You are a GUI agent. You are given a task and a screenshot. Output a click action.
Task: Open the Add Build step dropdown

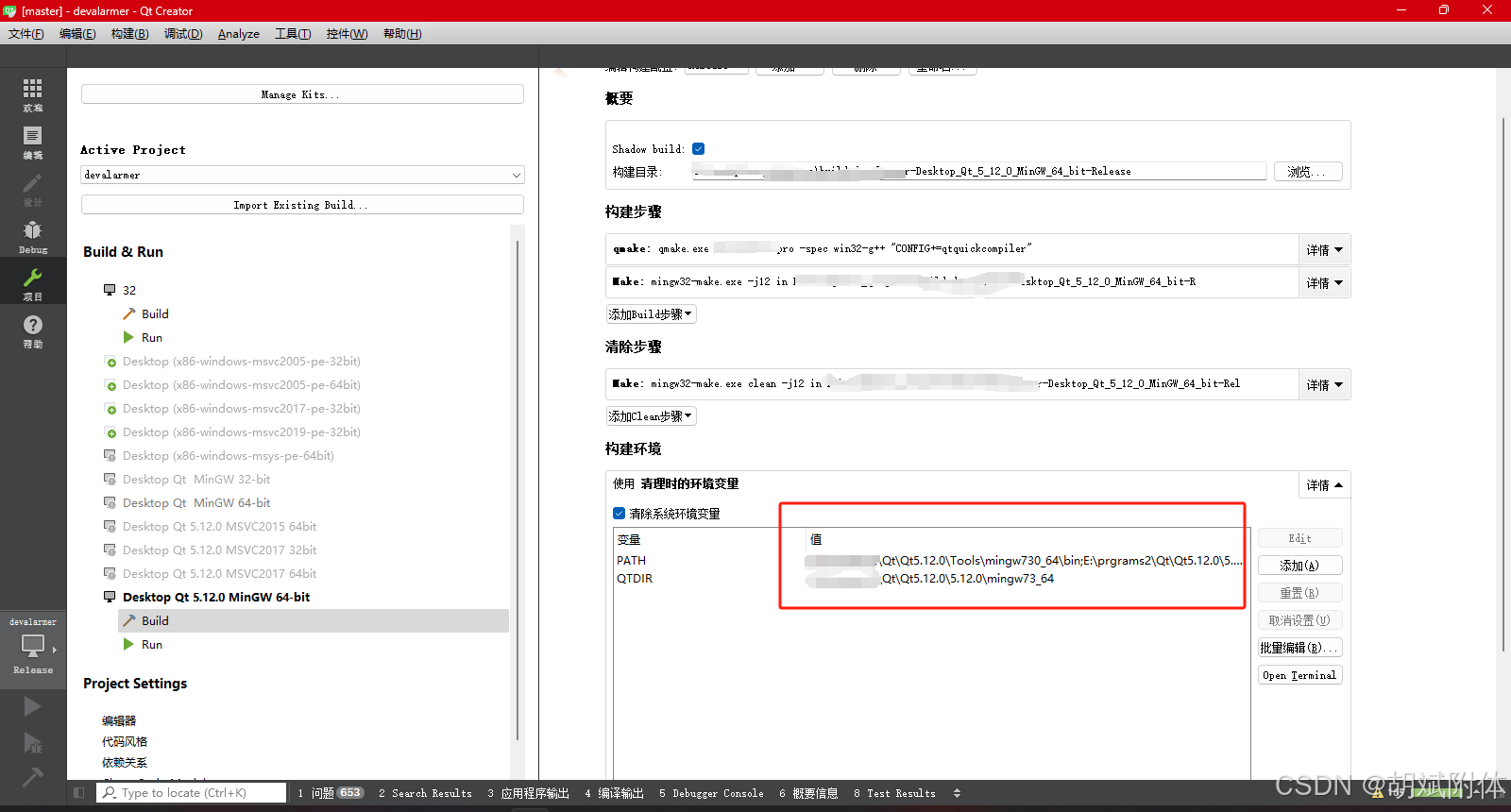tap(651, 313)
